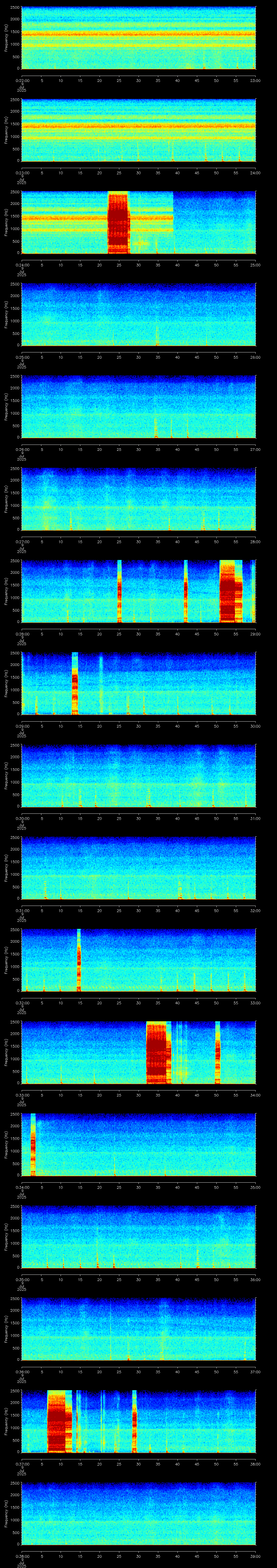
Task: Click the 0:23:00 start time label
Action: (x=22, y=173)
